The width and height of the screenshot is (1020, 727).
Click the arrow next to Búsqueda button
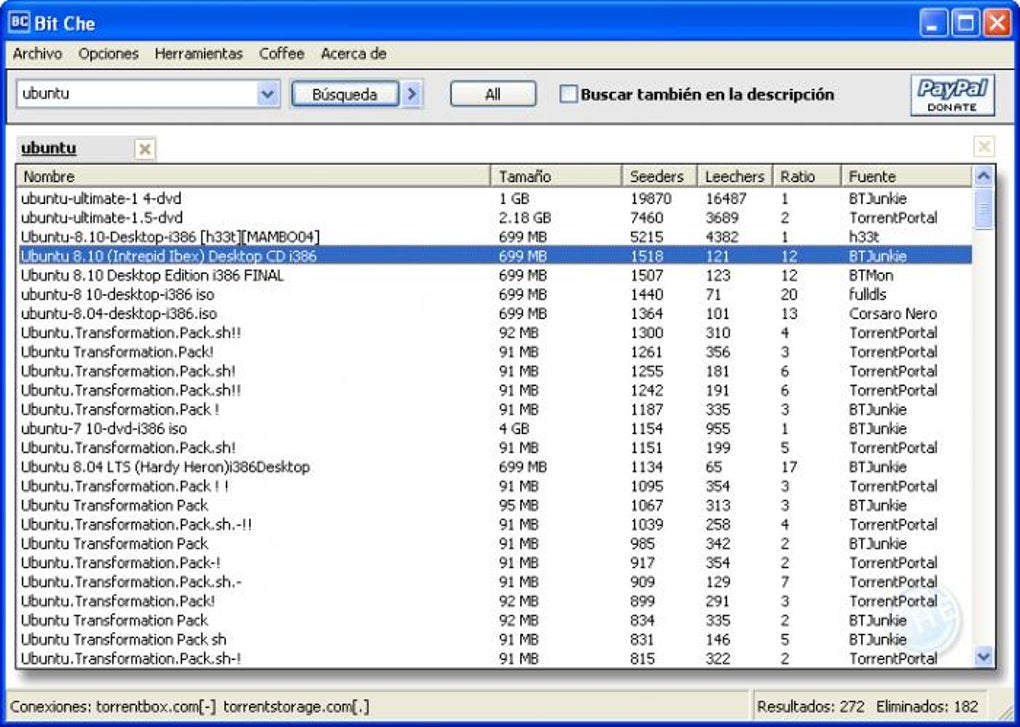411,94
